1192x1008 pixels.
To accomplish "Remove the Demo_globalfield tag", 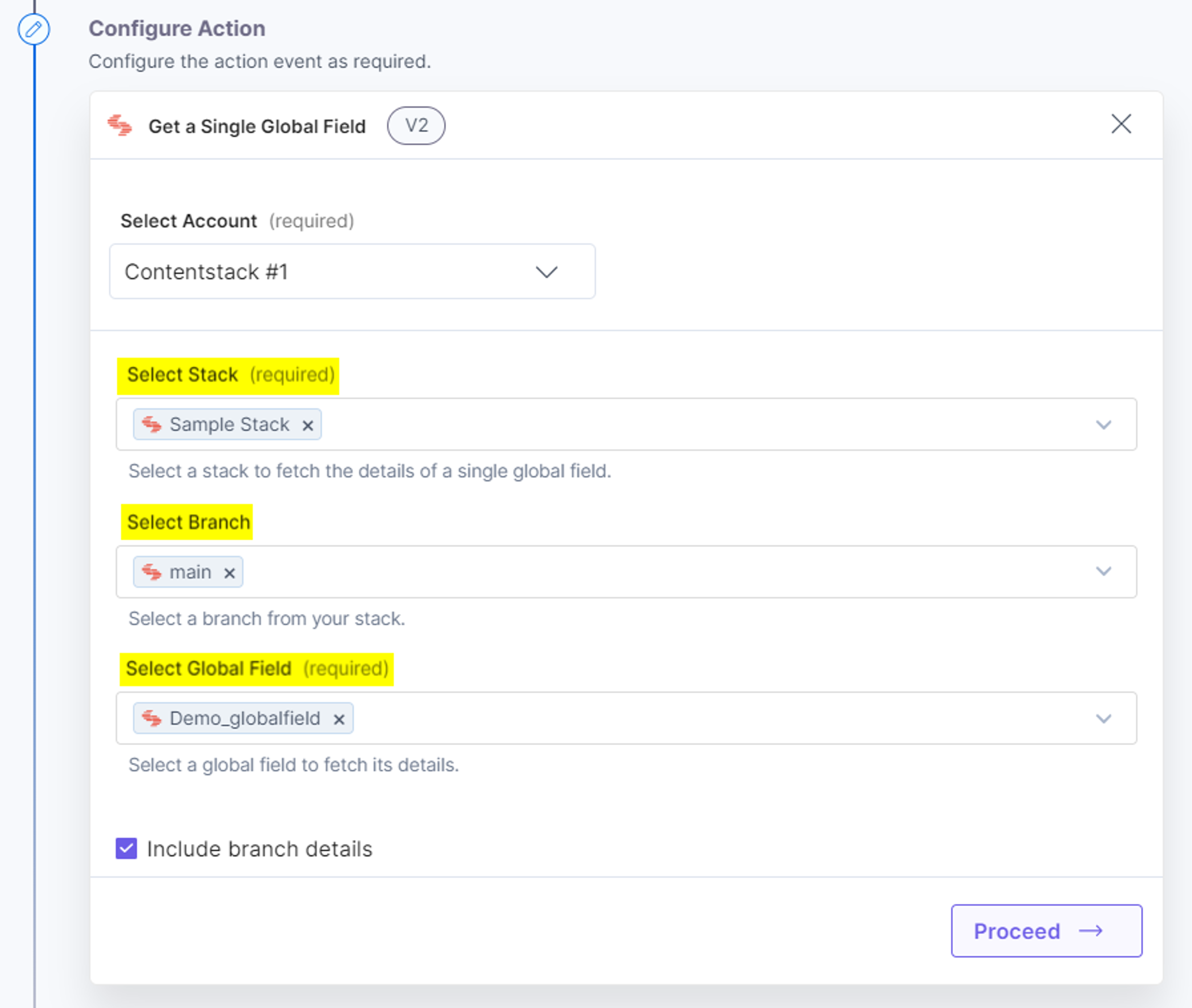I will (339, 719).
